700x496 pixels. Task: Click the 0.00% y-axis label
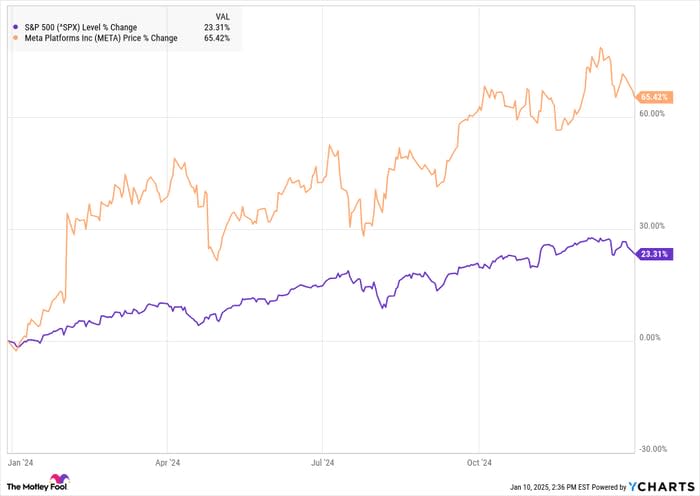point(650,338)
